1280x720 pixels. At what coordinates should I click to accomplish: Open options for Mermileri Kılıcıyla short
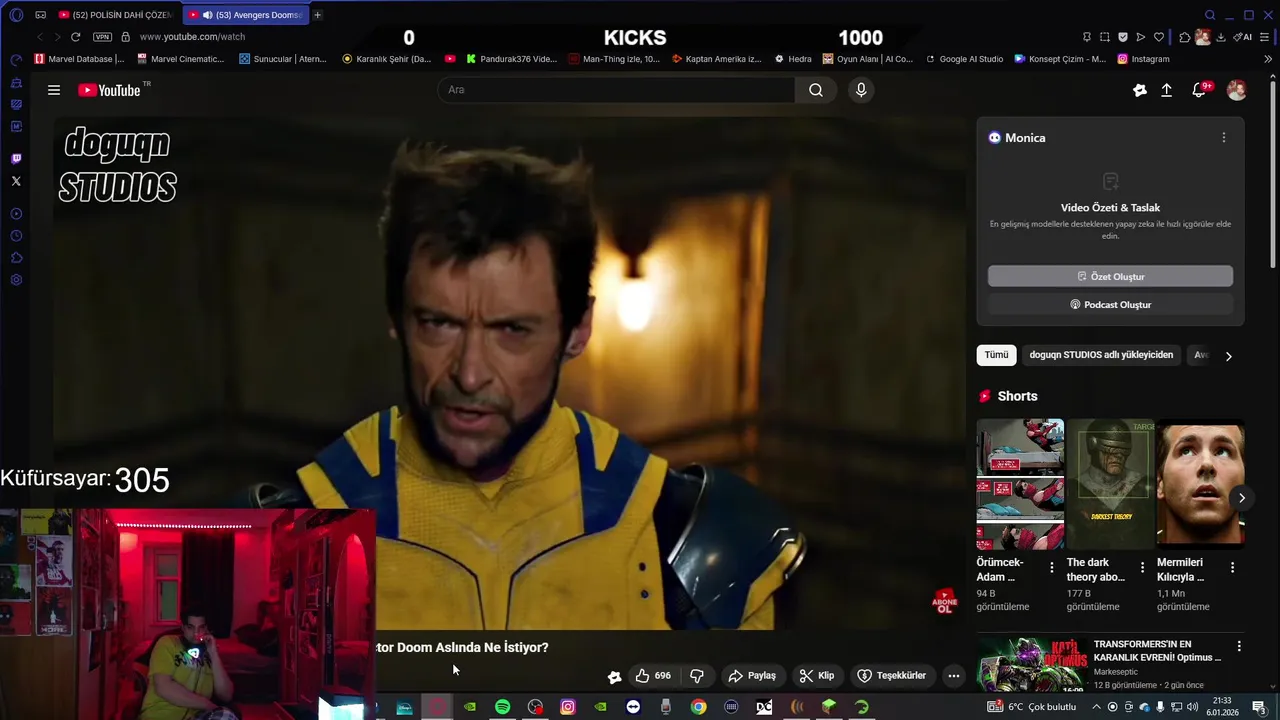tap(1232, 568)
